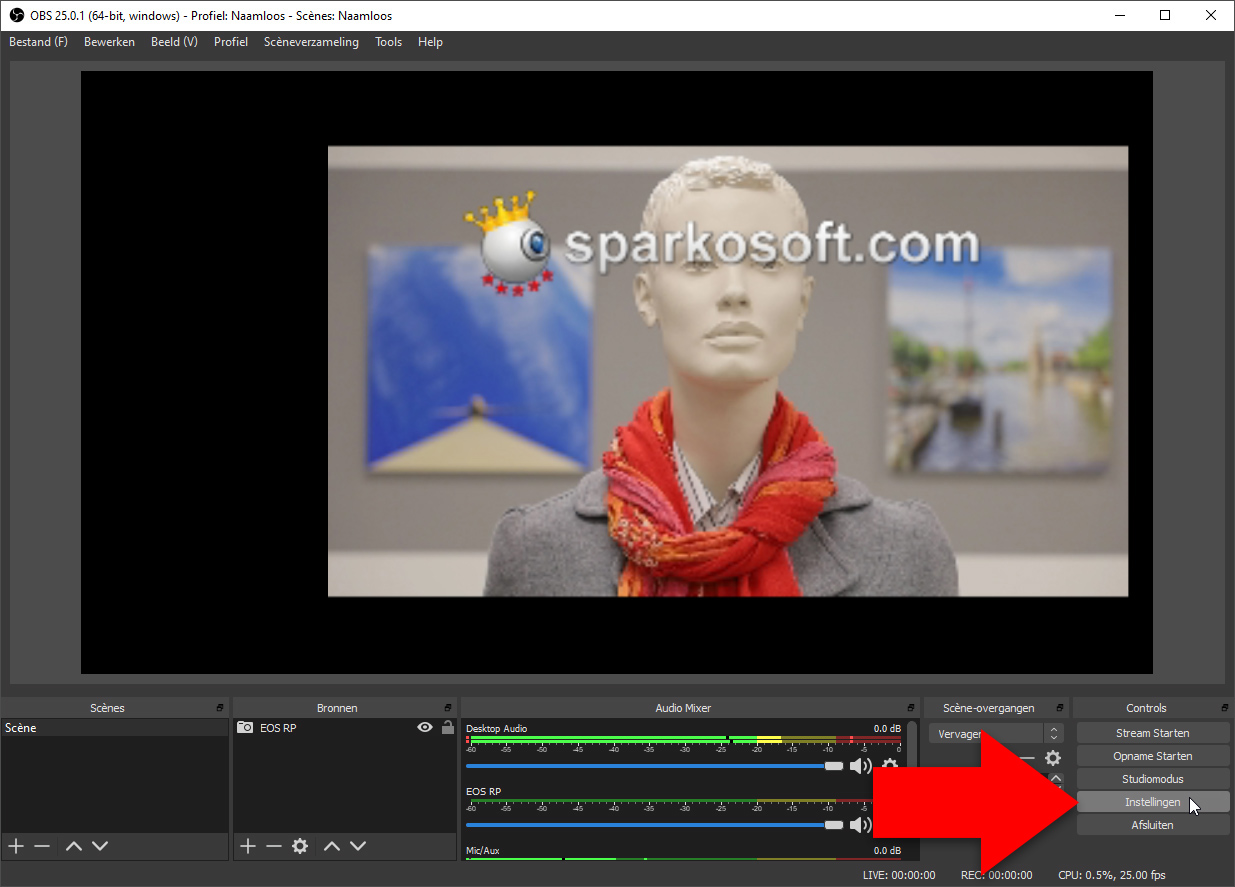This screenshot has height=887, width=1235.
Task: Open scene transition properties gear
Action: [x=1053, y=758]
